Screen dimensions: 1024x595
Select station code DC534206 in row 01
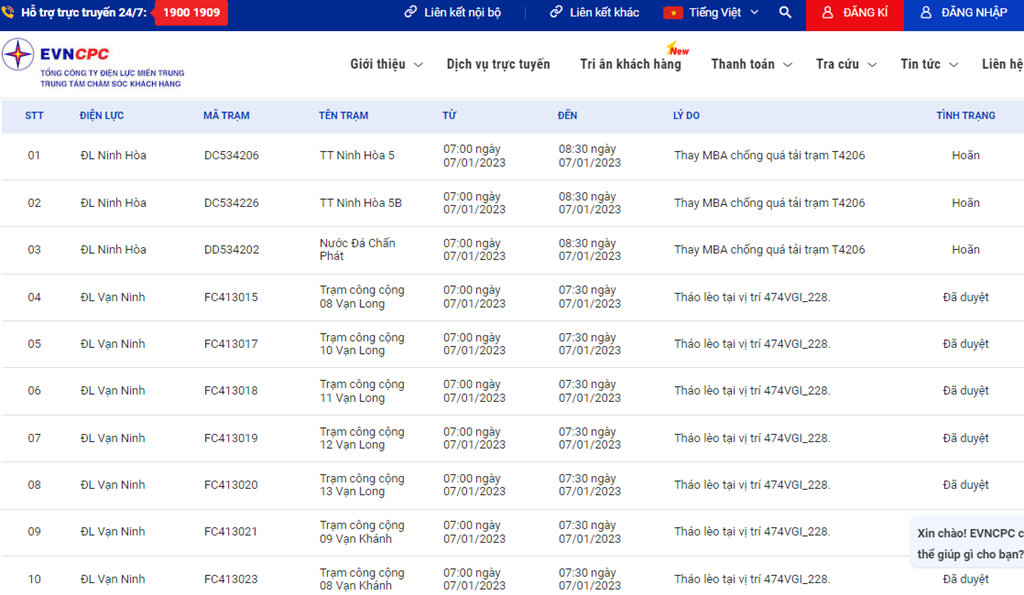coord(231,156)
